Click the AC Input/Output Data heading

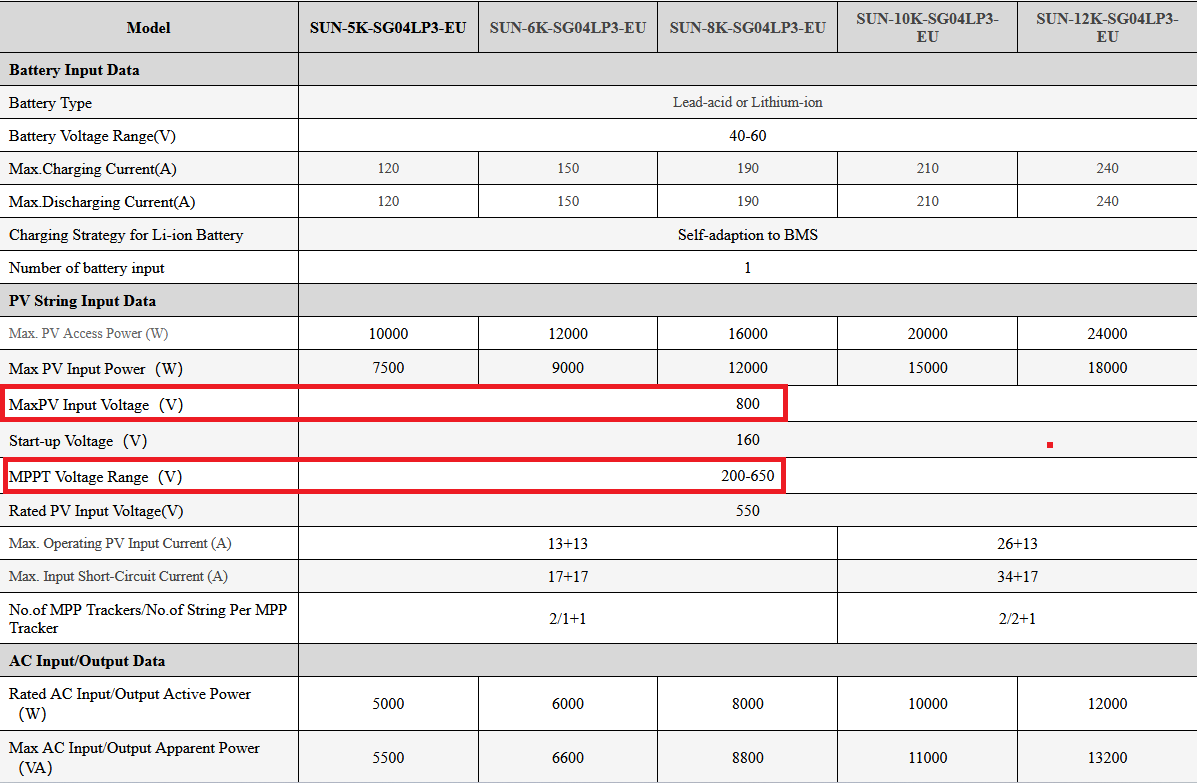pyautogui.click(x=87, y=661)
